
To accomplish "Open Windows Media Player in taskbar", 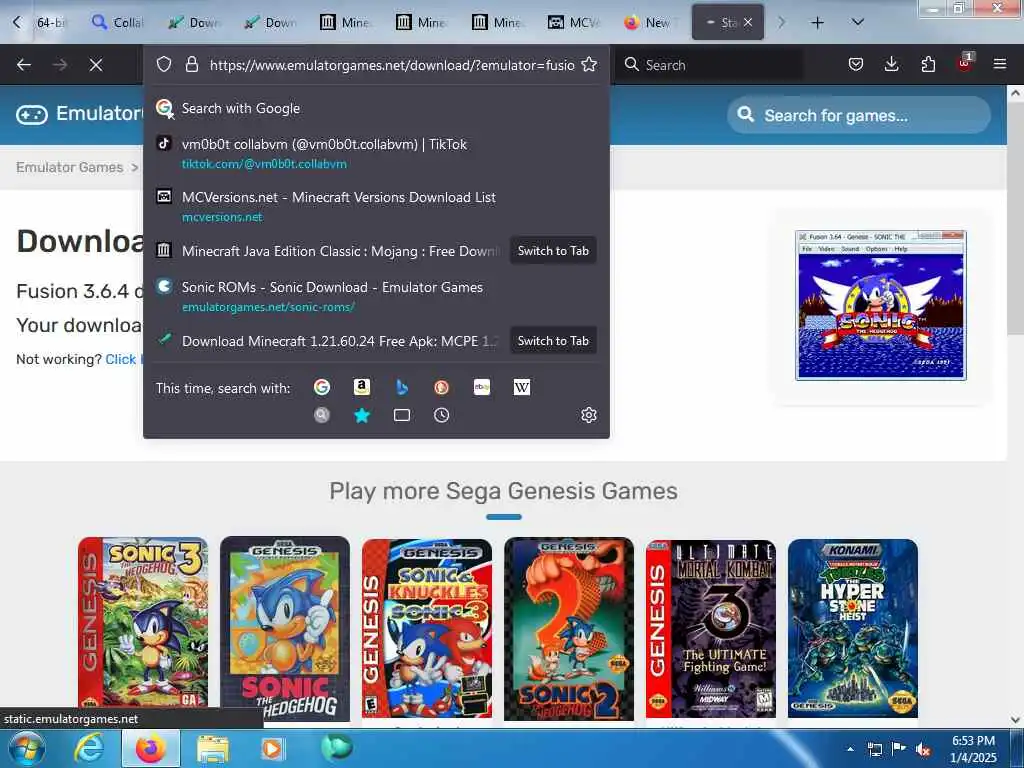I will [x=272, y=749].
